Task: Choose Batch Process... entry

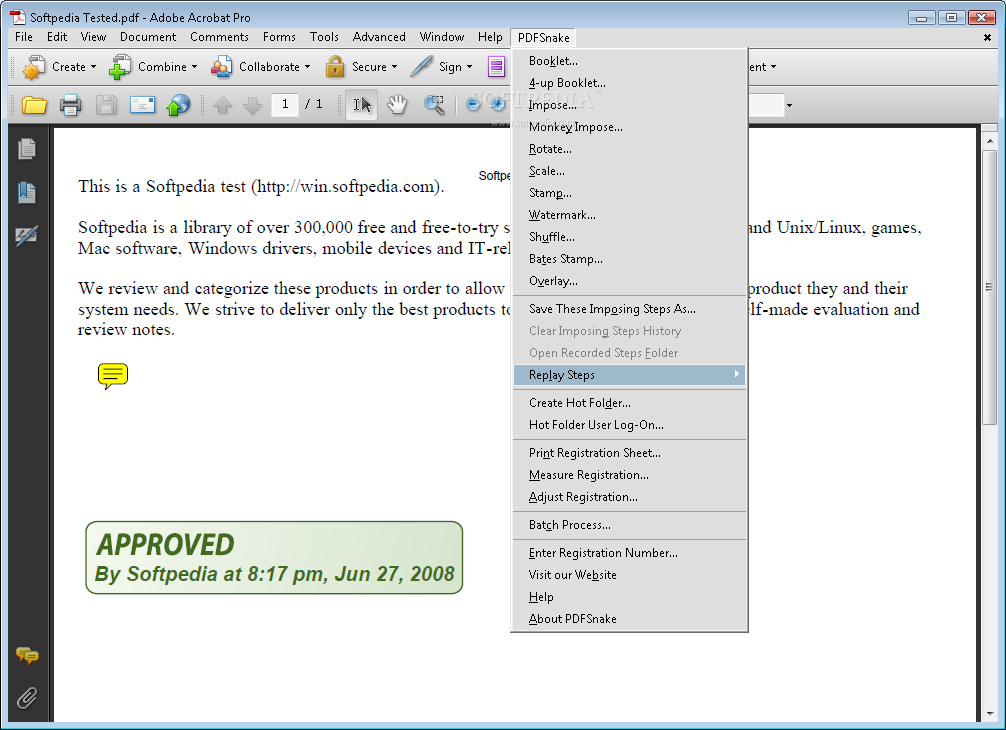Action: [x=629, y=525]
